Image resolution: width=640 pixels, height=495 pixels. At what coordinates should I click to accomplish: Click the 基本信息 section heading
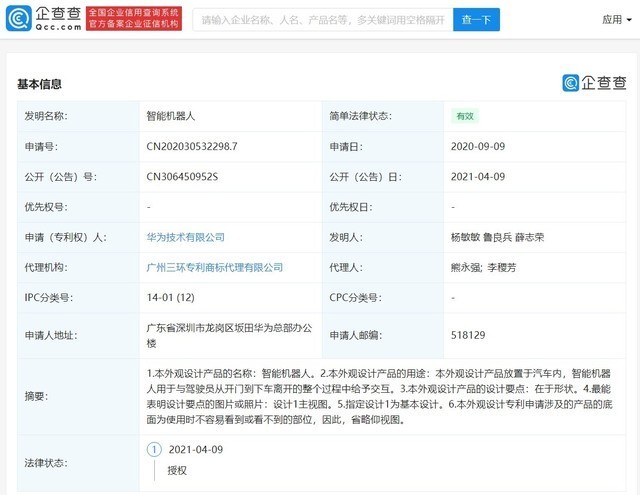click(39, 84)
